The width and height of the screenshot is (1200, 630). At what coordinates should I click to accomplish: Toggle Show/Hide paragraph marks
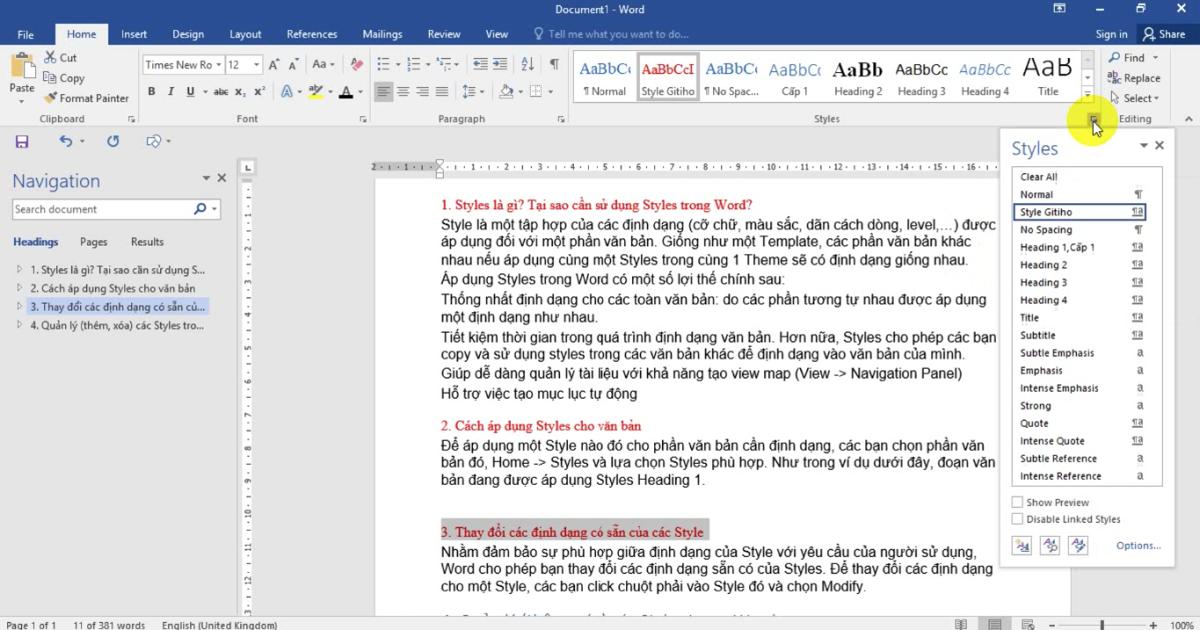tap(553, 63)
